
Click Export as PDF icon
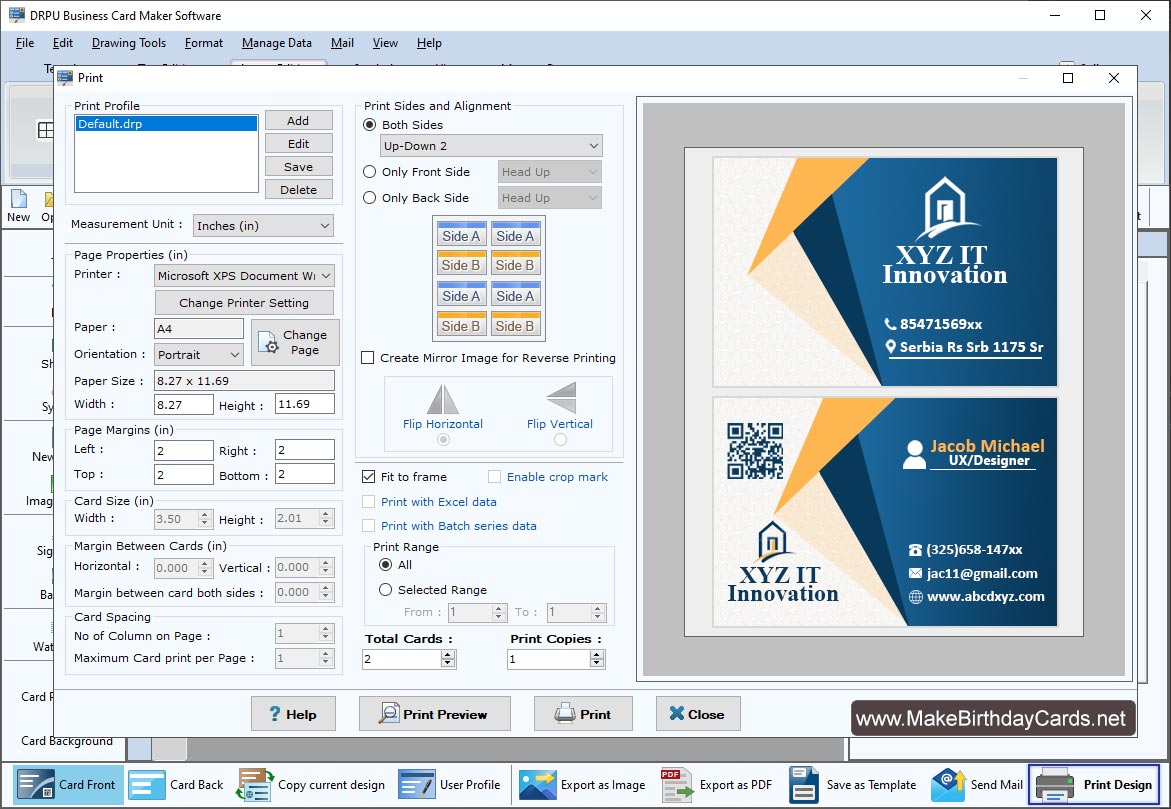pyautogui.click(x=677, y=784)
